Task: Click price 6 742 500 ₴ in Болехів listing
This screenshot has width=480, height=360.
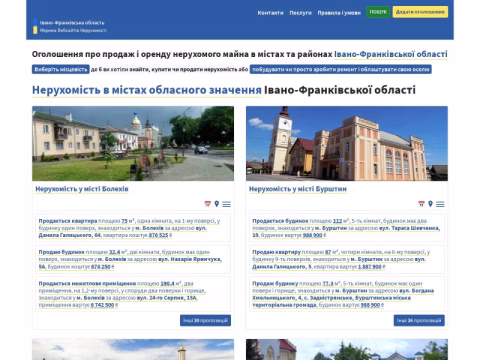Action: coord(104,305)
